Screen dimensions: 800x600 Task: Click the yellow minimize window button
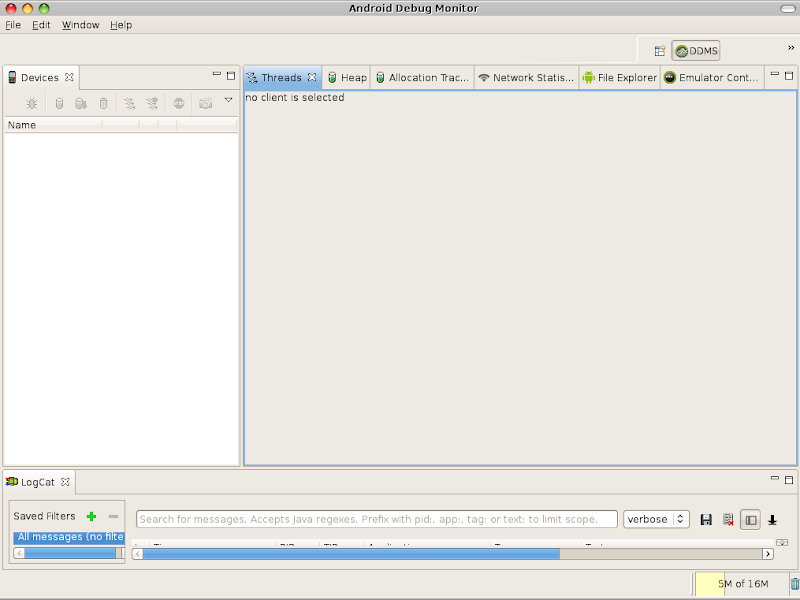[28, 8]
